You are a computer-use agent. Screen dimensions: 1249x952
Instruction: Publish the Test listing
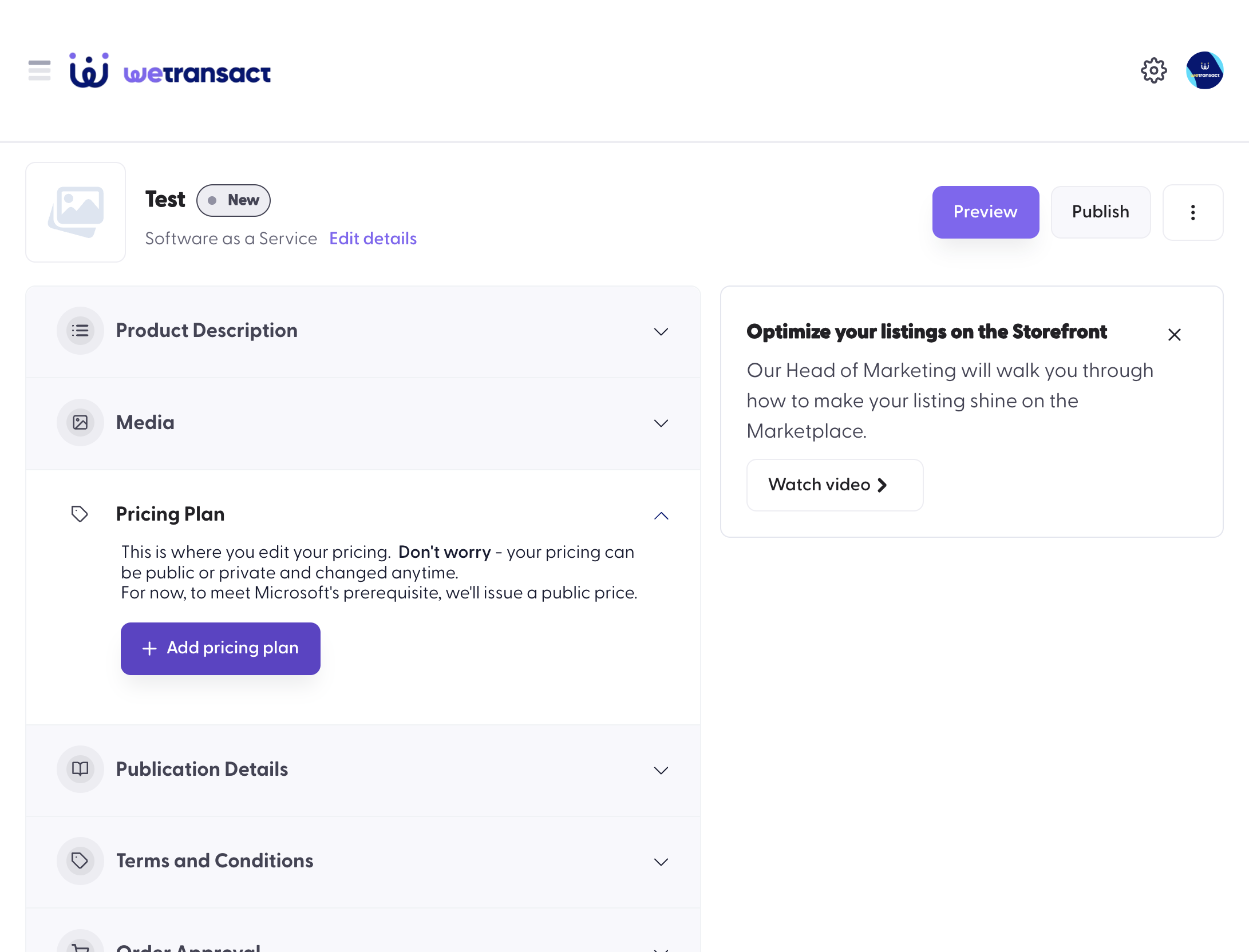pos(1100,212)
